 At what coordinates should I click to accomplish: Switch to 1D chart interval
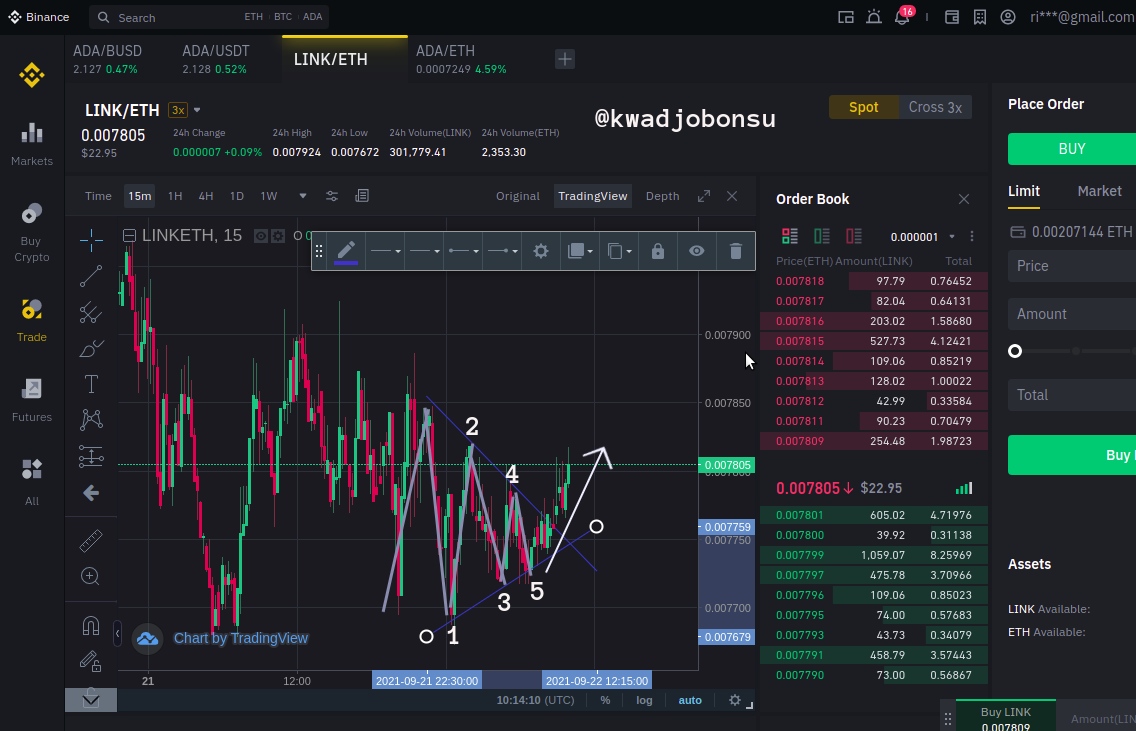[237, 196]
